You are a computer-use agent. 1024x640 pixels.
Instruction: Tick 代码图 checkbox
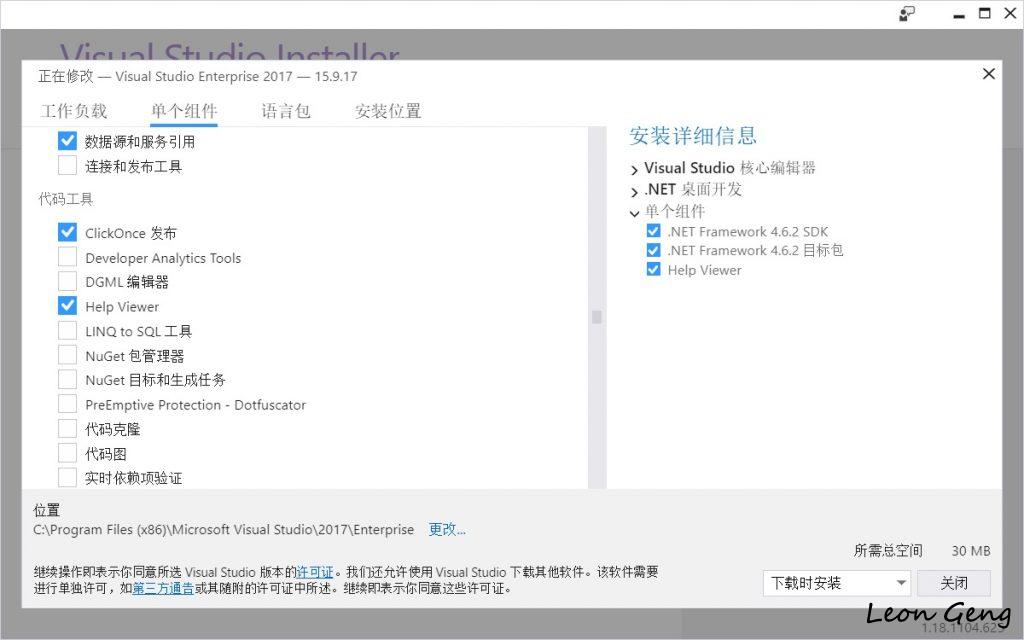pyautogui.click(x=67, y=453)
